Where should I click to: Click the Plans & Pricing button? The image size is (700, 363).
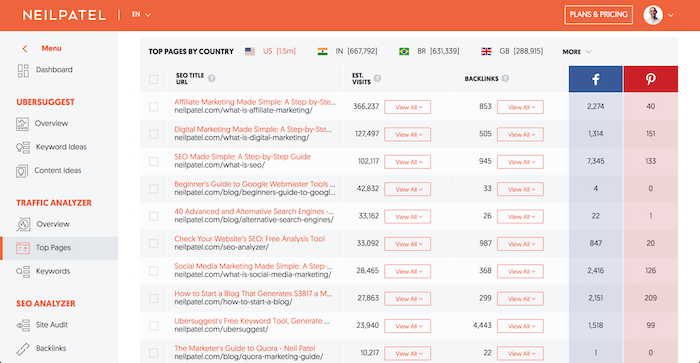(598, 15)
